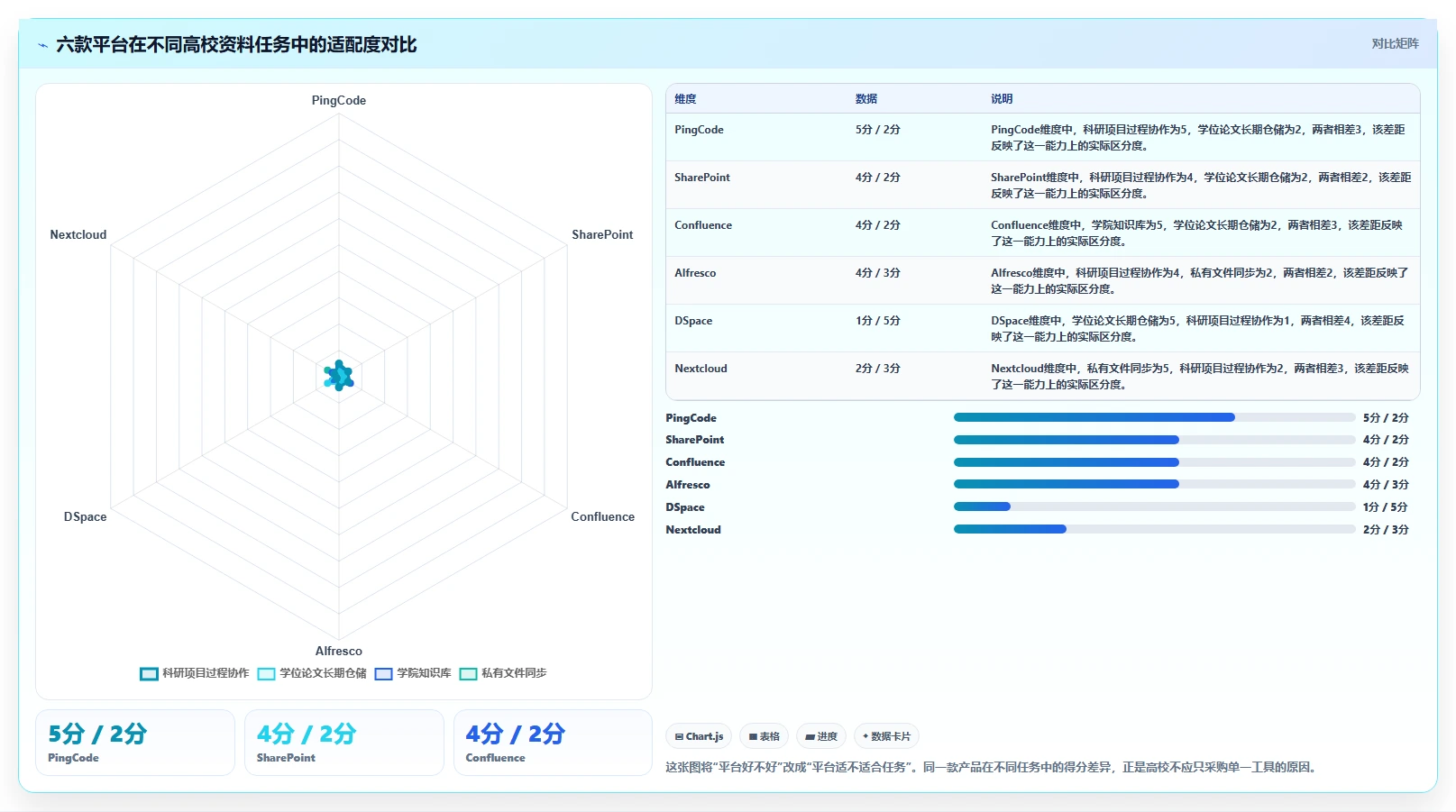This screenshot has height=812, width=1456.
Task: Select PingCode name cell in table
Action: 699,130
